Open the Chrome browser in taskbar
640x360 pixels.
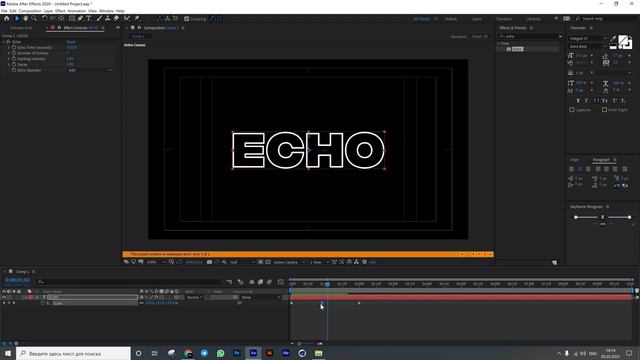coord(188,353)
